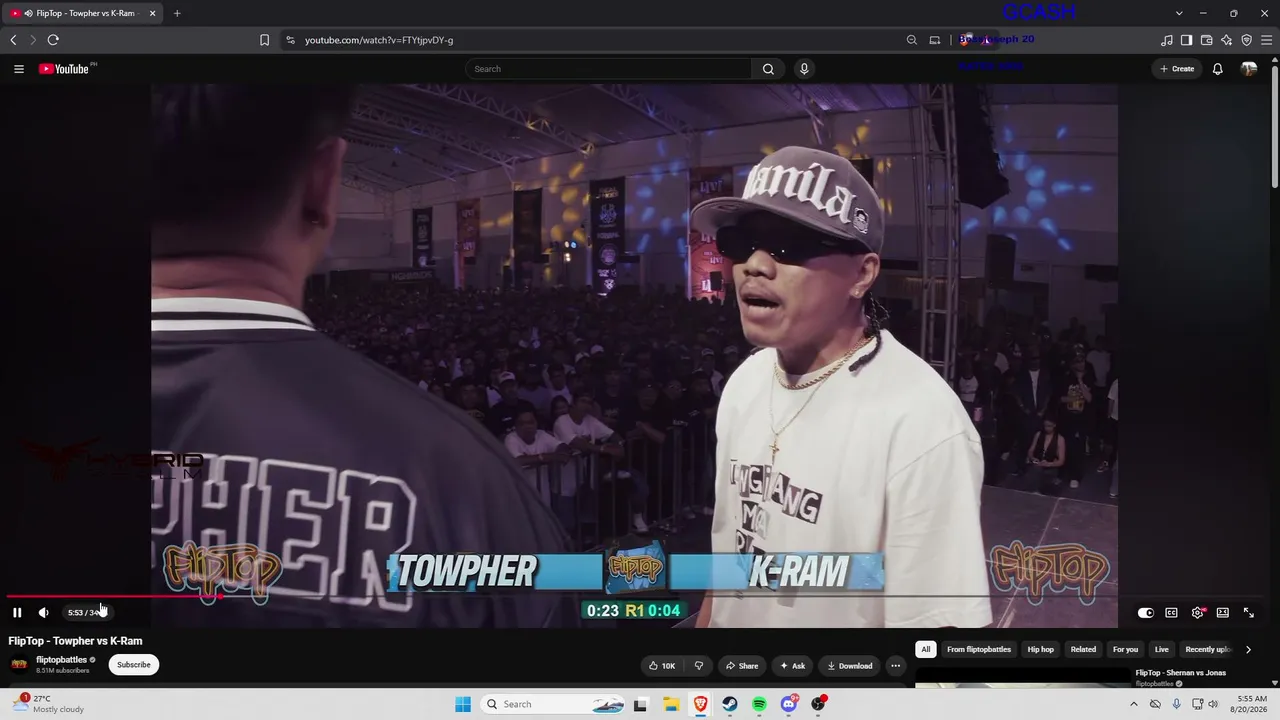Open Spotify from the taskbar
The image size is (1280, 720).
point(759,704)
